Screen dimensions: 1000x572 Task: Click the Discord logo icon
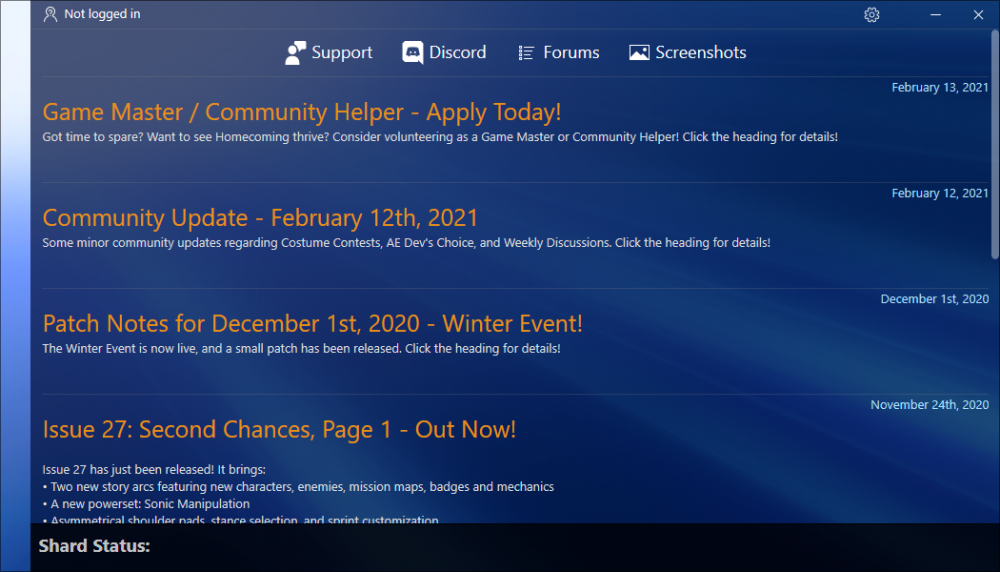coord(413,52)
